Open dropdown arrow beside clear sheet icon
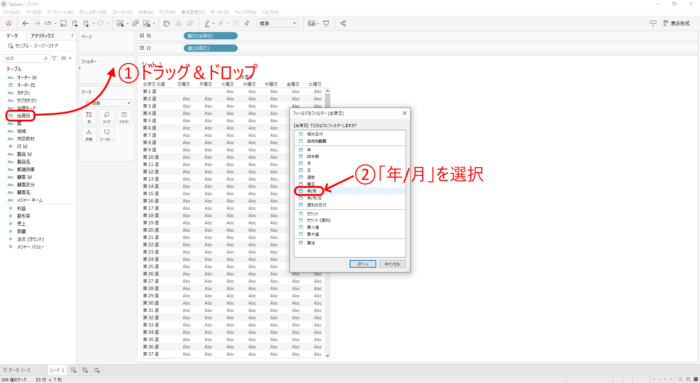Image resolution: width=700 pixels, height=383 pixels. click(x=154, y=23)
